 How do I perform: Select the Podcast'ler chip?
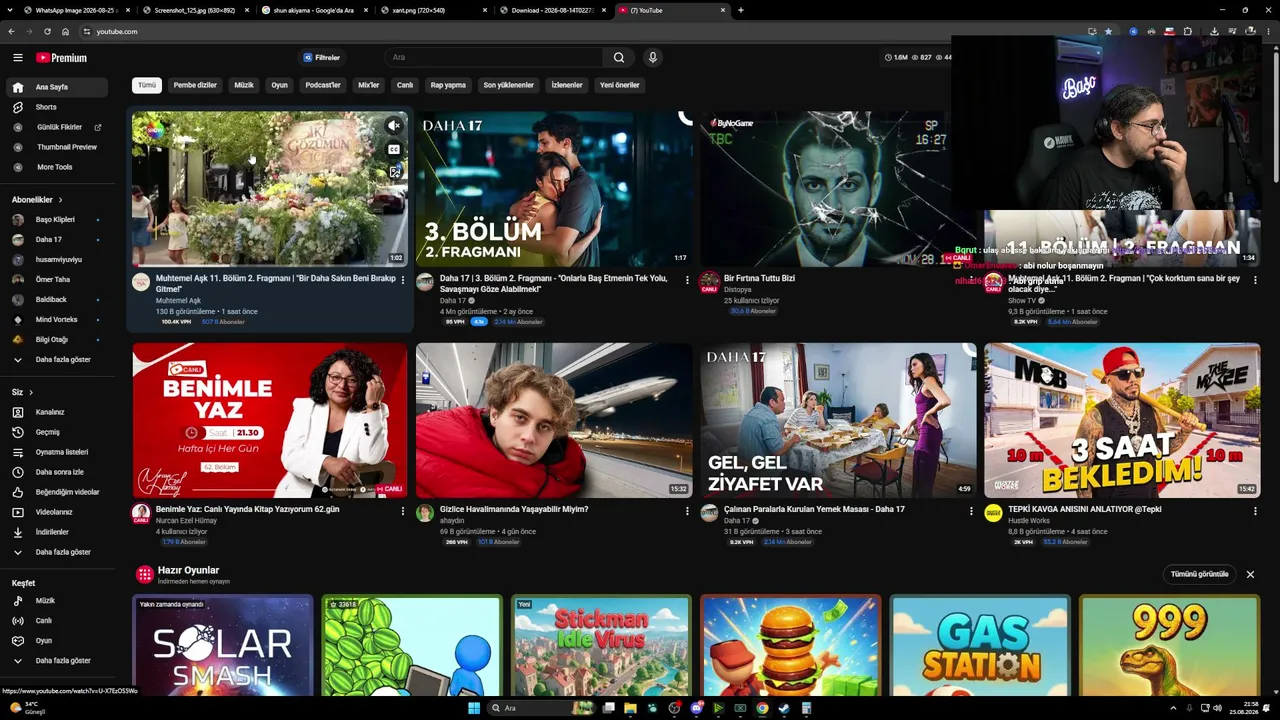tap(323, 85)
